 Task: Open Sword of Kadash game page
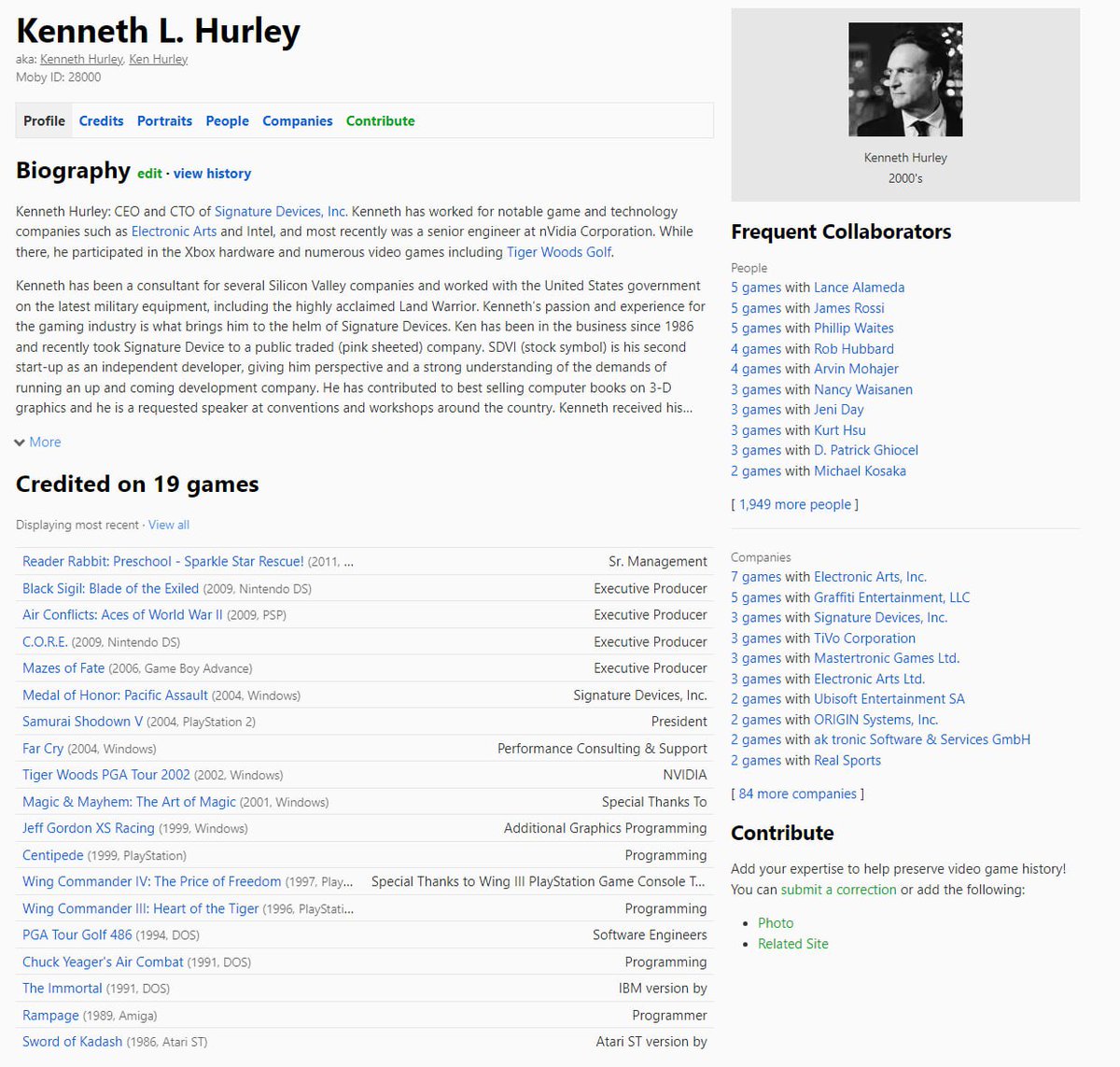coord(72,1041)
